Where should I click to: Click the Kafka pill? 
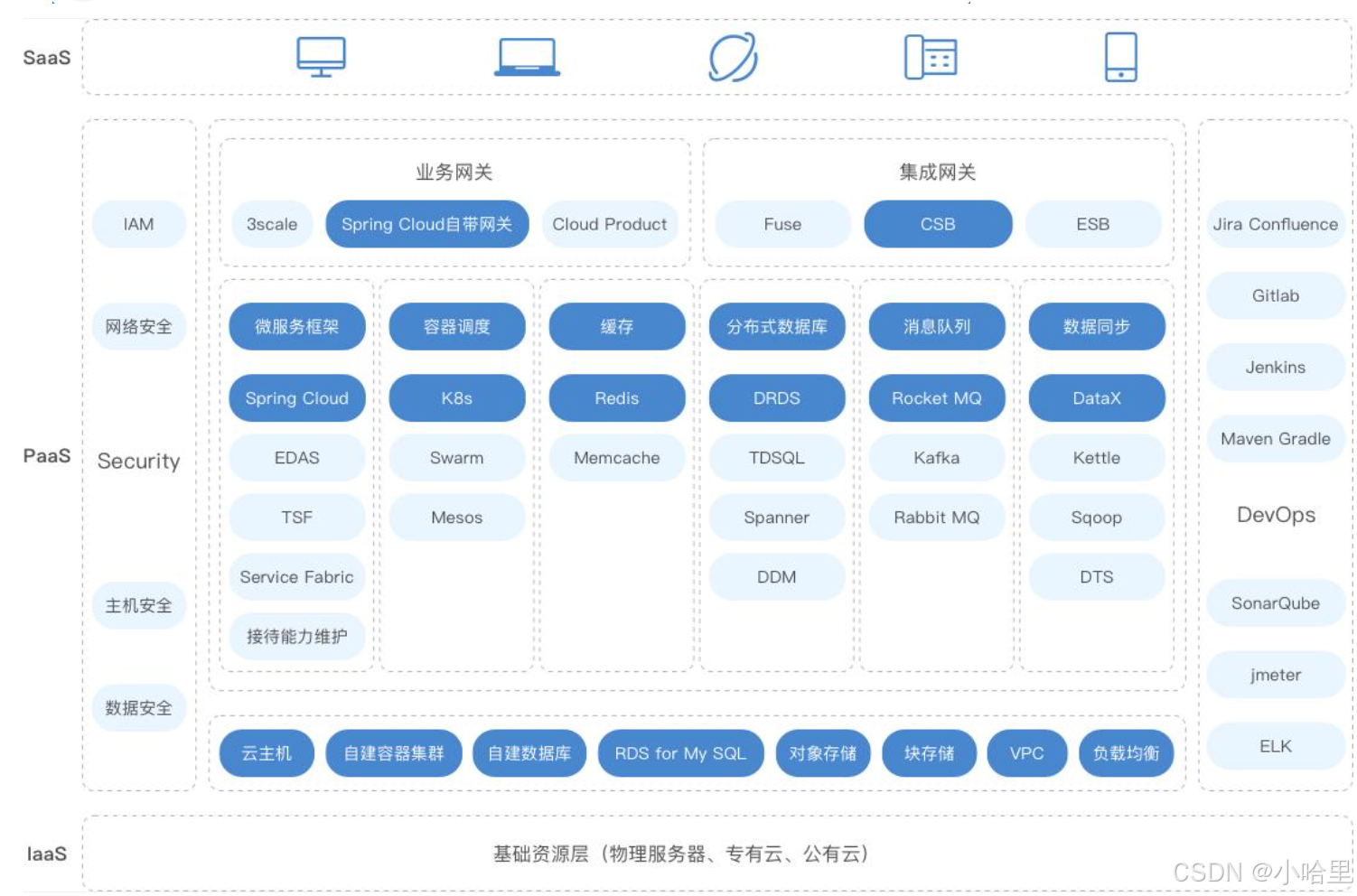point(937,458)
